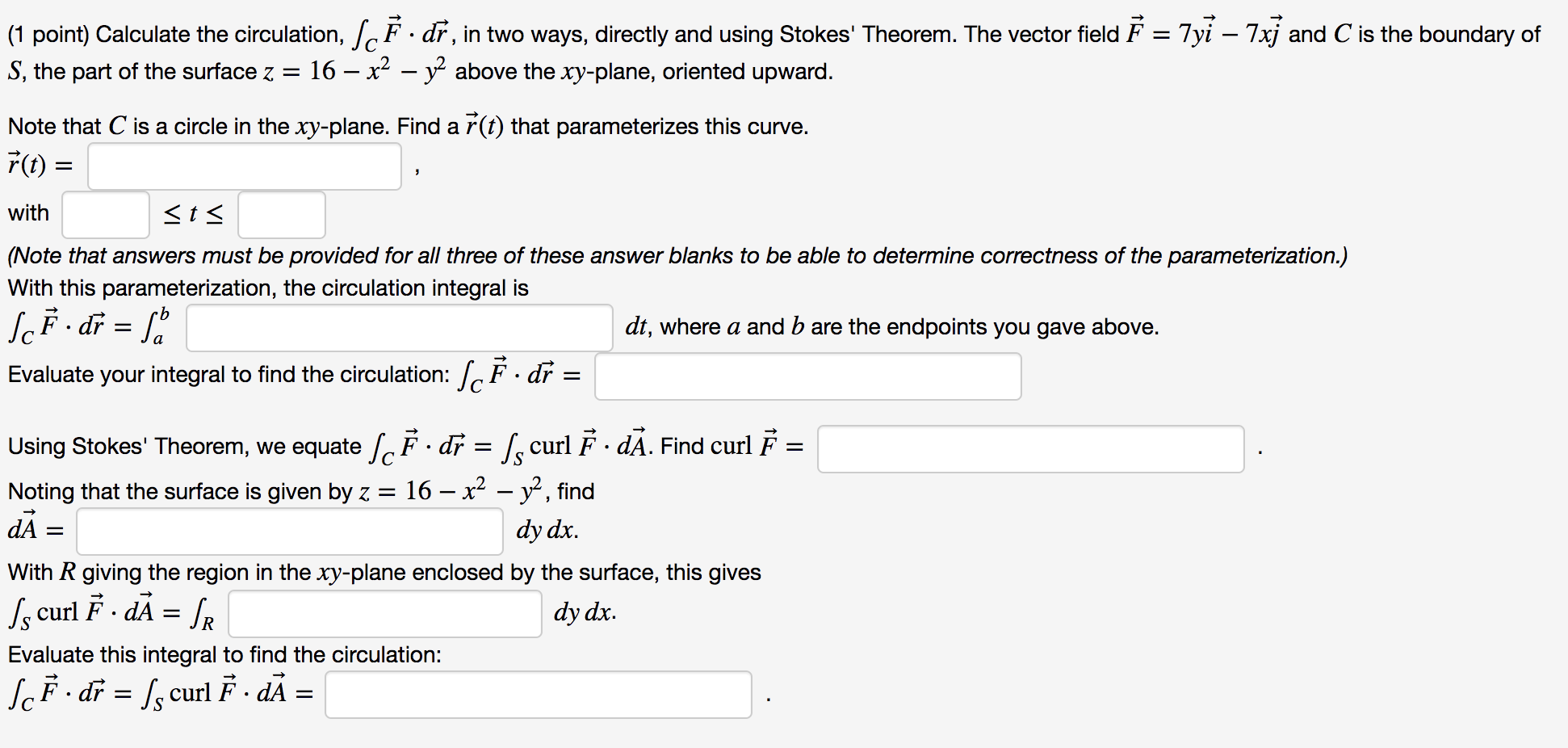Click the dt endpoints explanation text
This screenshot has height=748, width=1568.
coord(888,326)
